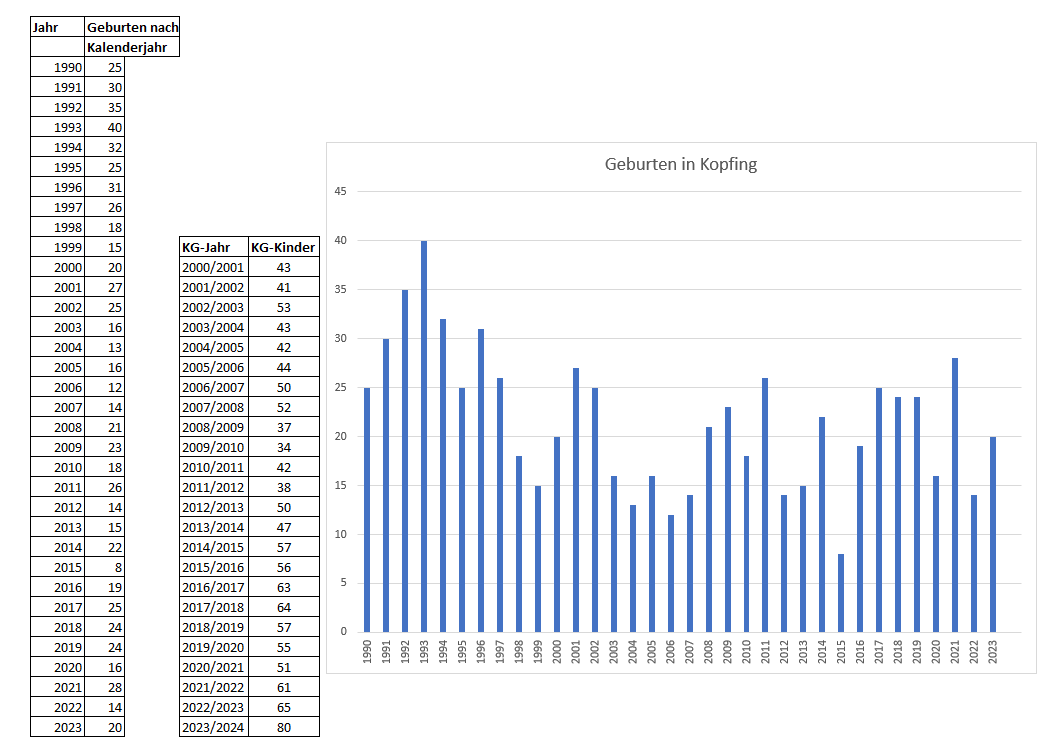Select the KG-Kinder cell showing 65
Image resolution: width=1054 pixels, height=751 pixels.
click(283, 707)
